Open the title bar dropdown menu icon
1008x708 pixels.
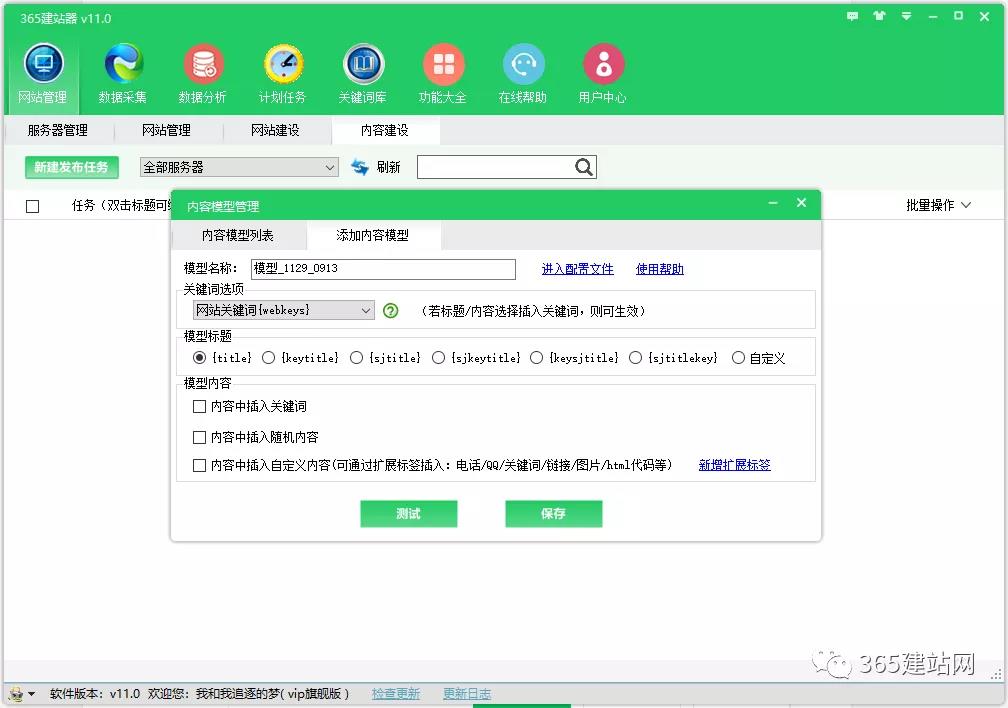tap(906, 16)
